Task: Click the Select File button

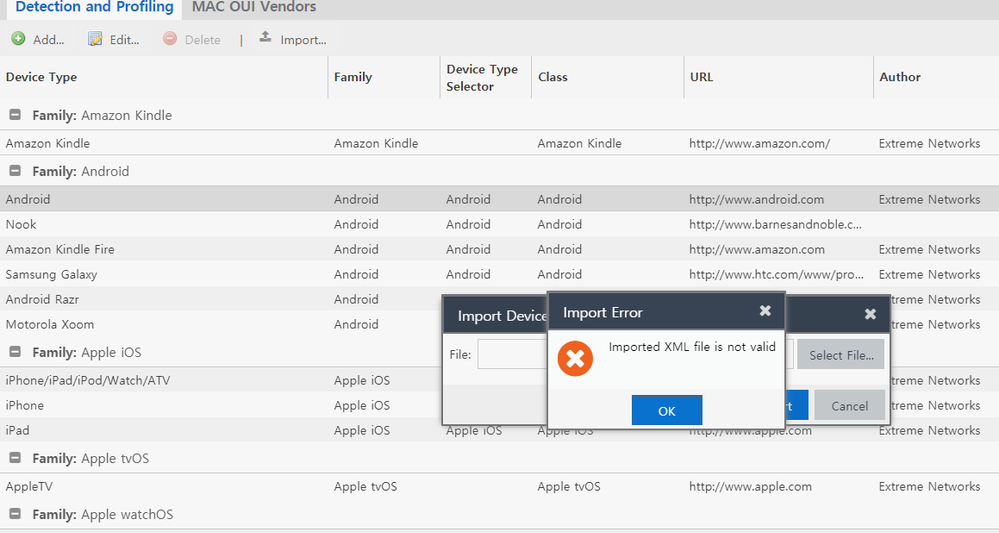Action: tap(841, 355)
